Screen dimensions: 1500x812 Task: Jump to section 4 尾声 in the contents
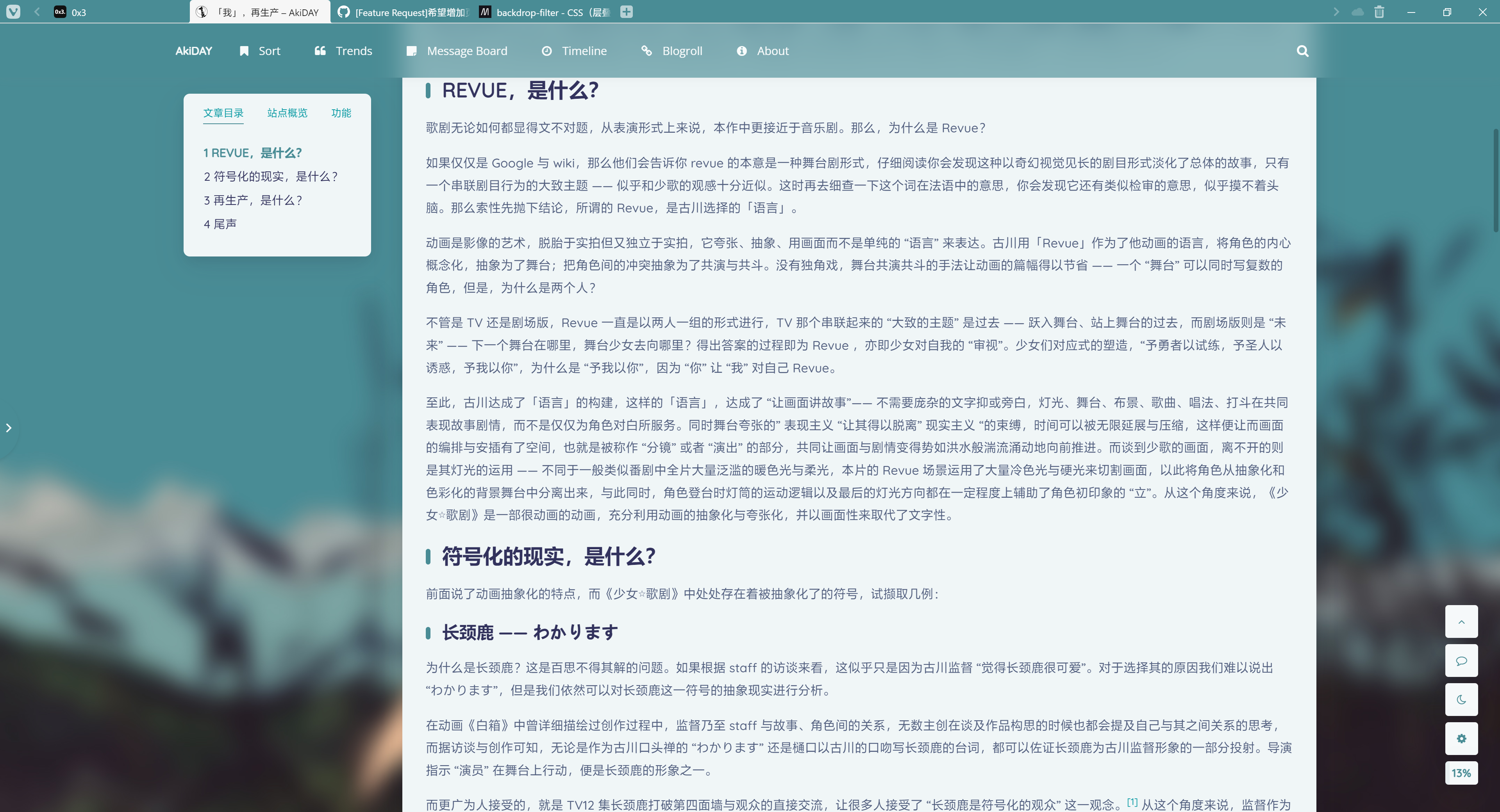click(220, 224)
